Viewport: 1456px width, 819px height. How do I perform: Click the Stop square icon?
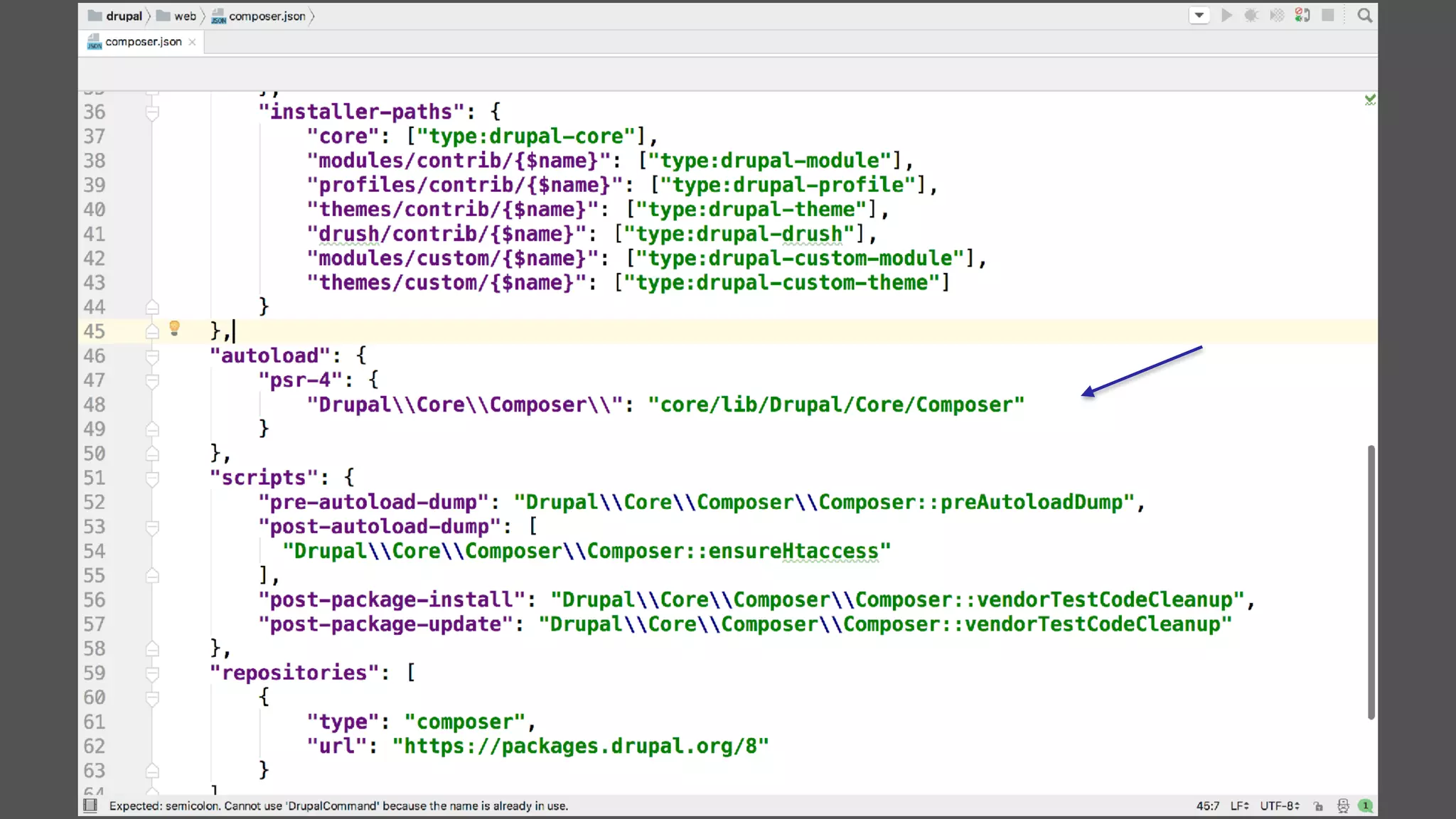[1327, 16]
